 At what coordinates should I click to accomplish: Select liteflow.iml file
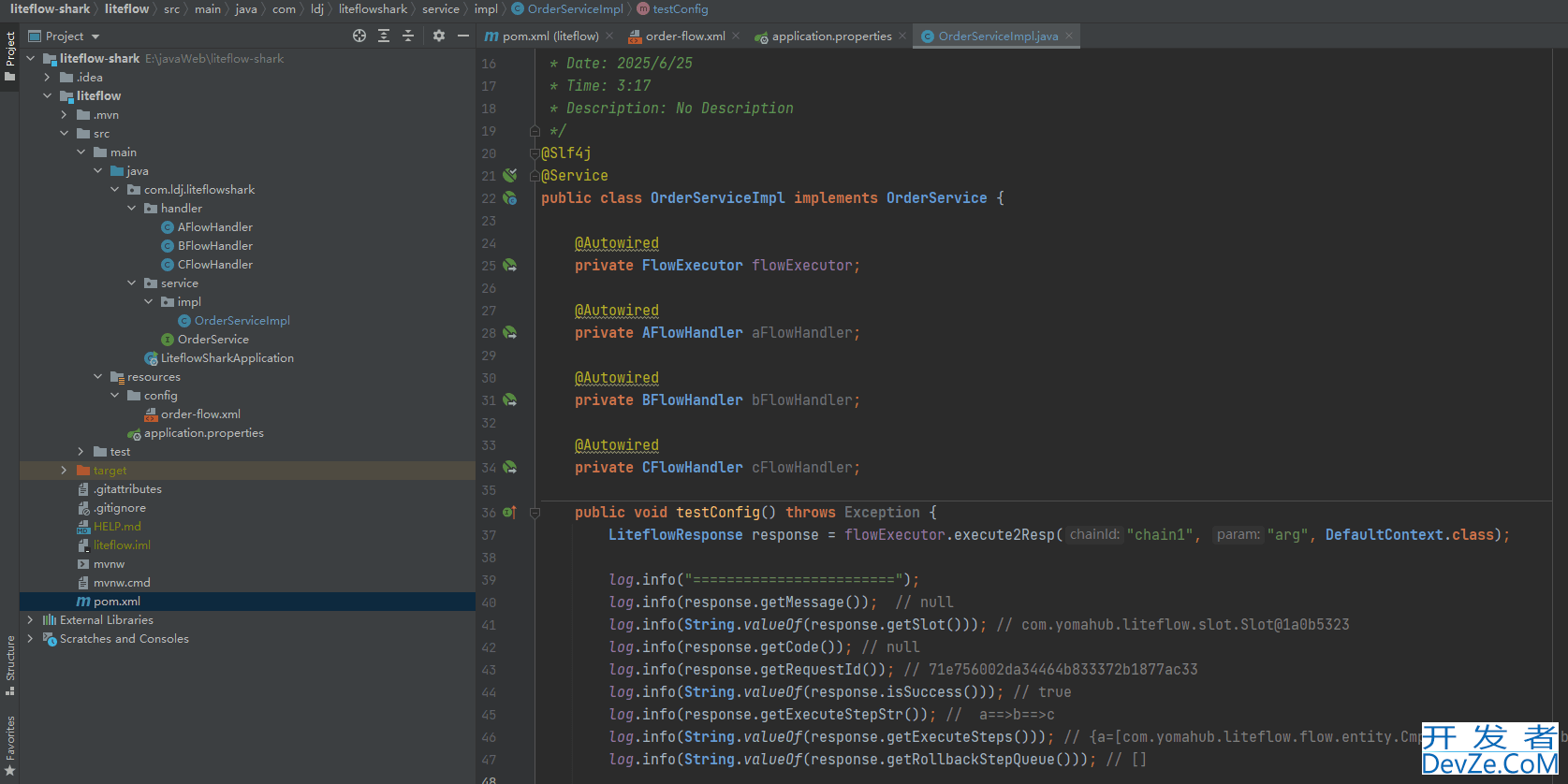[121, 544]
